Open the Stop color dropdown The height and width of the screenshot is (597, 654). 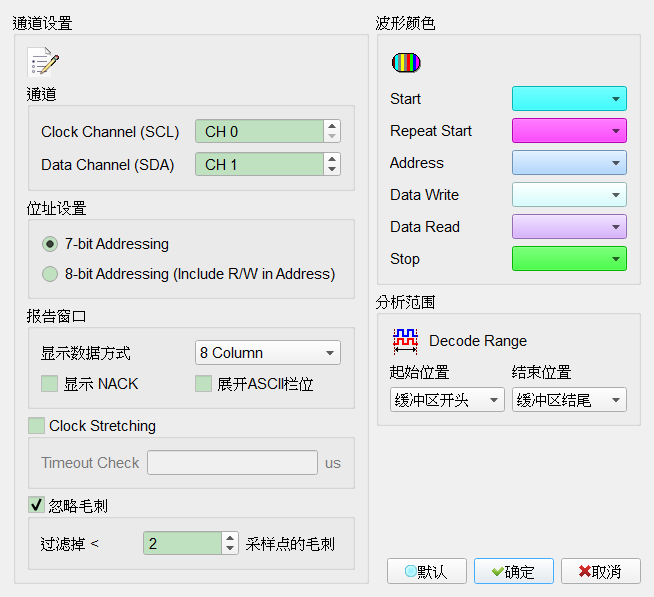tap(569, 259)
